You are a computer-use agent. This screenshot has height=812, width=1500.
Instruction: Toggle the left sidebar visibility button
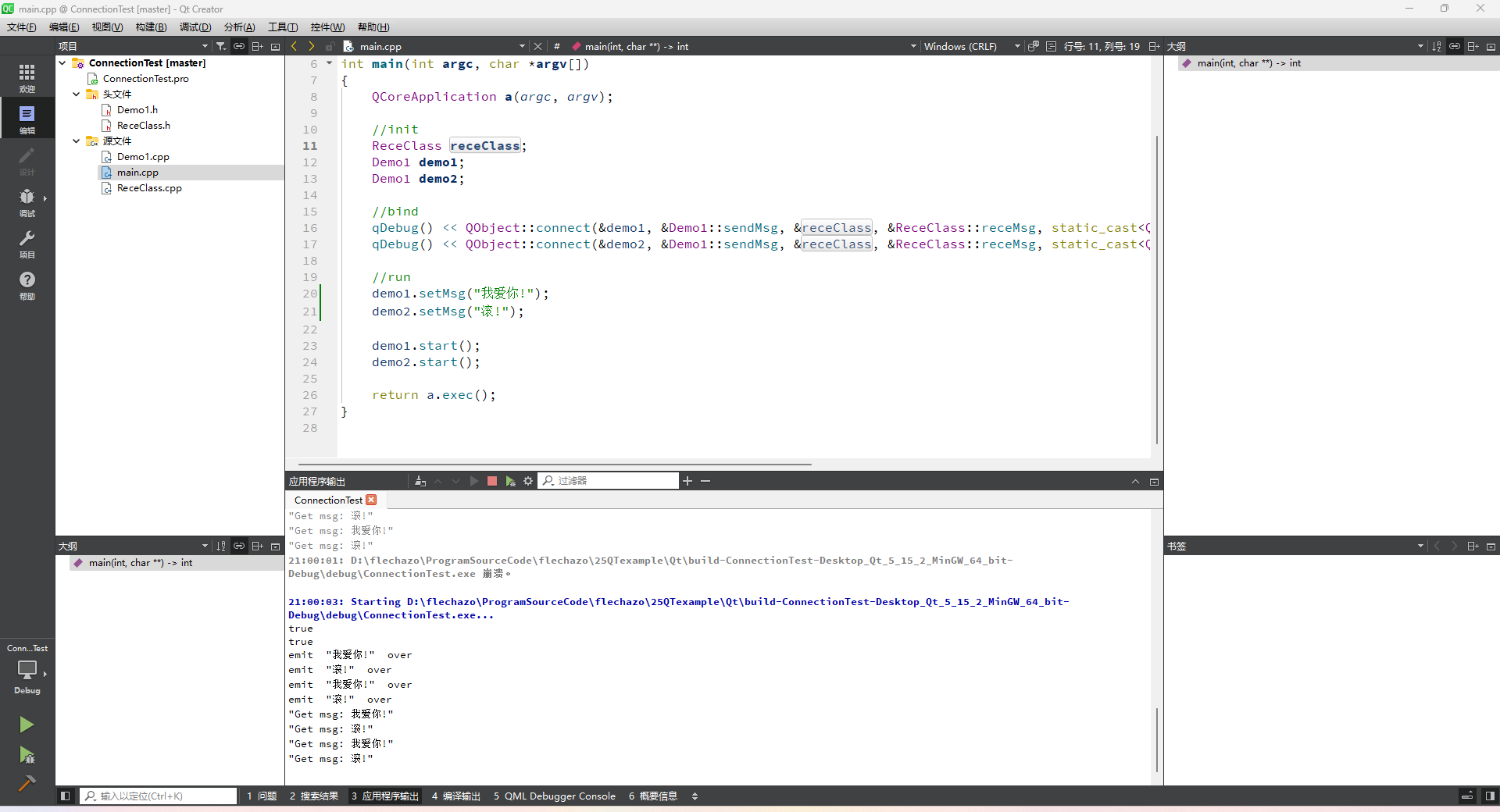66,796
